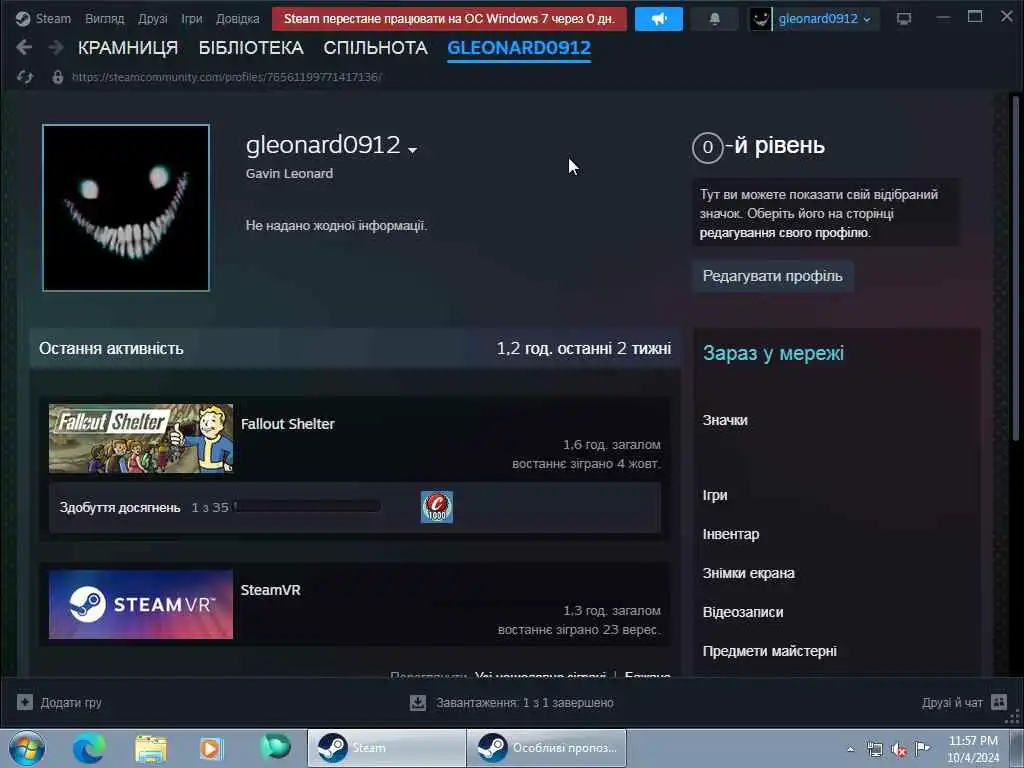Click the level 0 badge circle
1024x768 pixels.
click(707, 148)
